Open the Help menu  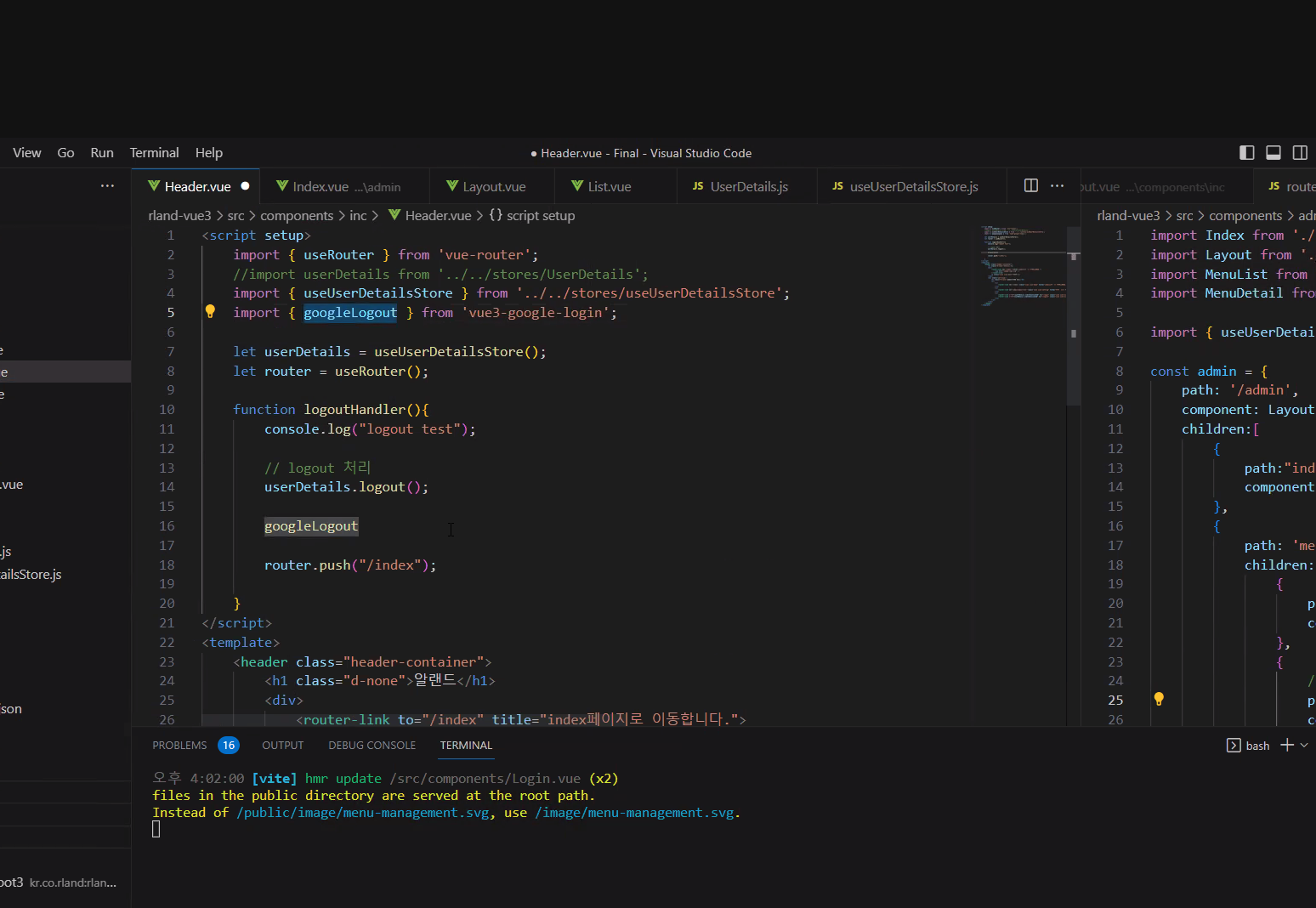208,153
